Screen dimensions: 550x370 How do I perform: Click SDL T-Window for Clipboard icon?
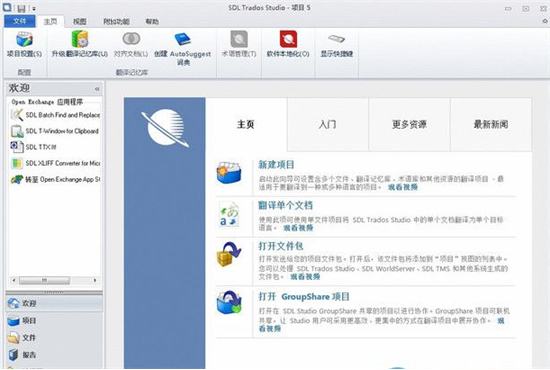pyautogui.click(x=17, y=131)
